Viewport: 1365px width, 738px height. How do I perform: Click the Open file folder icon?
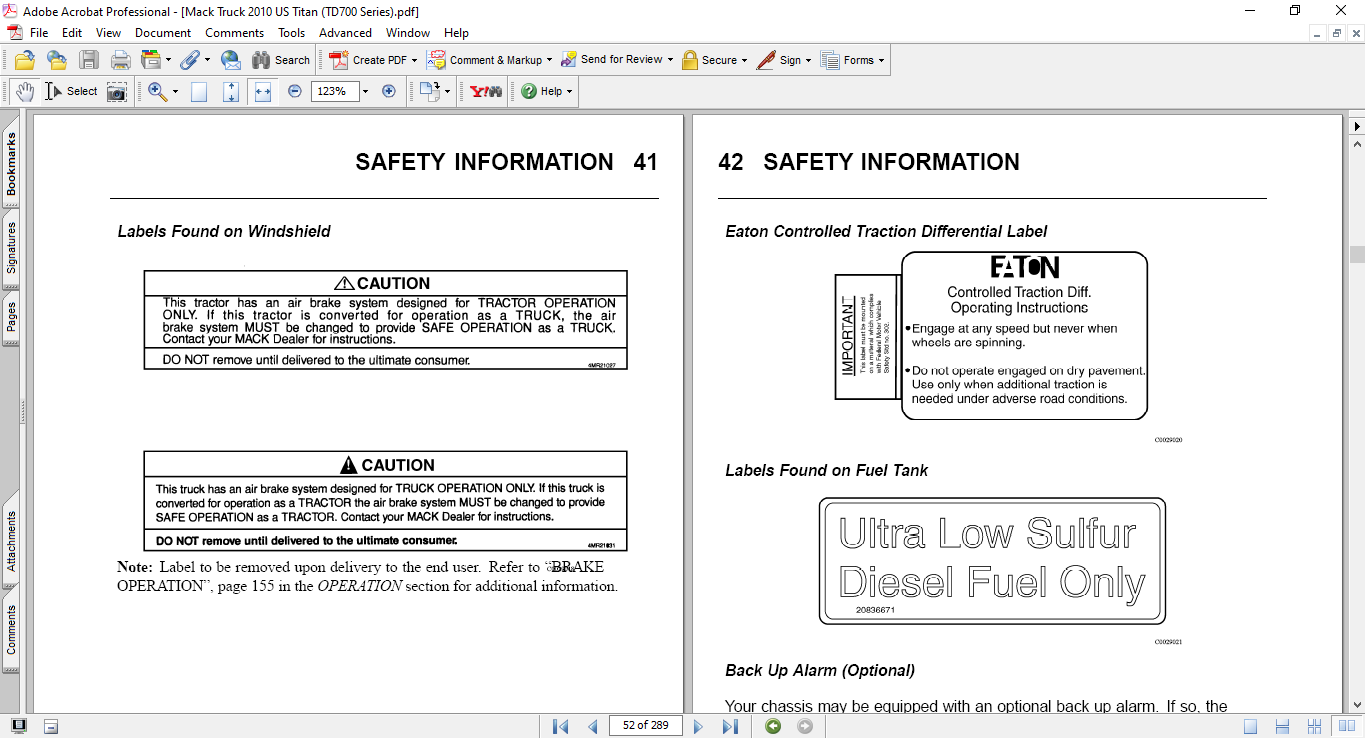[x=25, y=60]
